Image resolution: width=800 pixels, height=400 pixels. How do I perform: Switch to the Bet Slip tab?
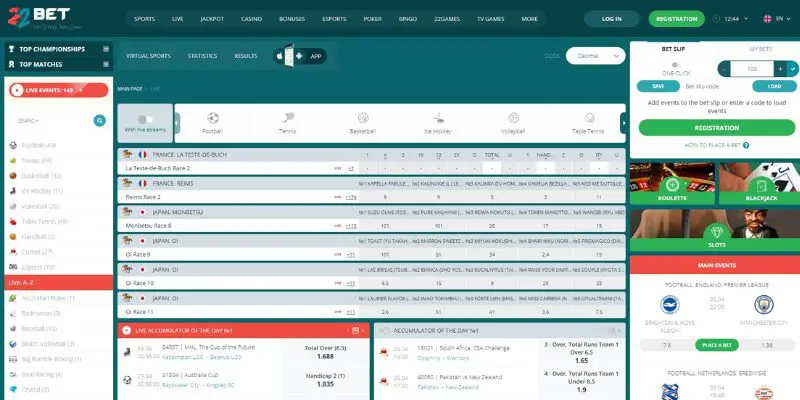(x=673, y=49)
